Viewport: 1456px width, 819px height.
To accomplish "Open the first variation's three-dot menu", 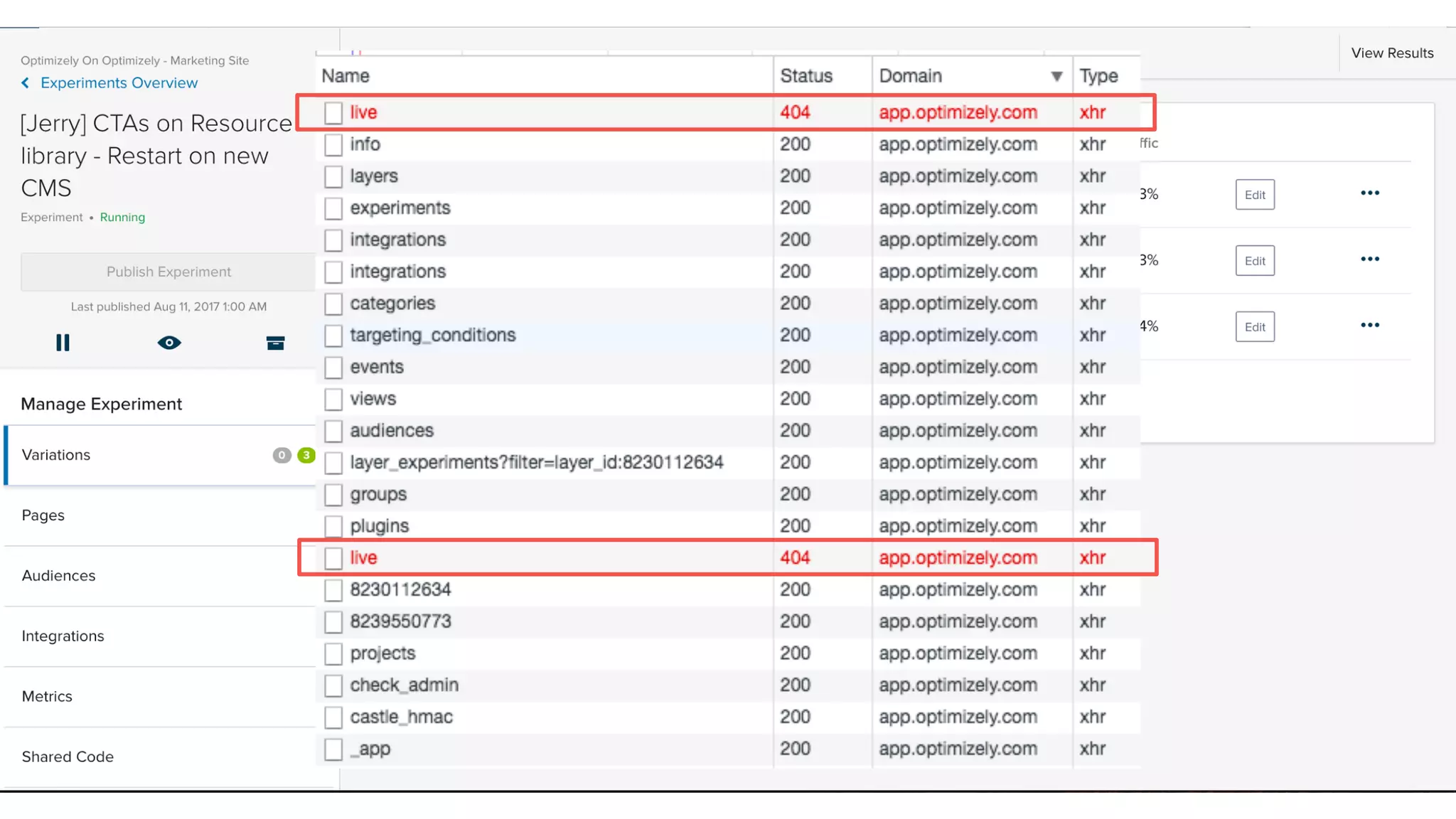I will (x=1369, y=193).
